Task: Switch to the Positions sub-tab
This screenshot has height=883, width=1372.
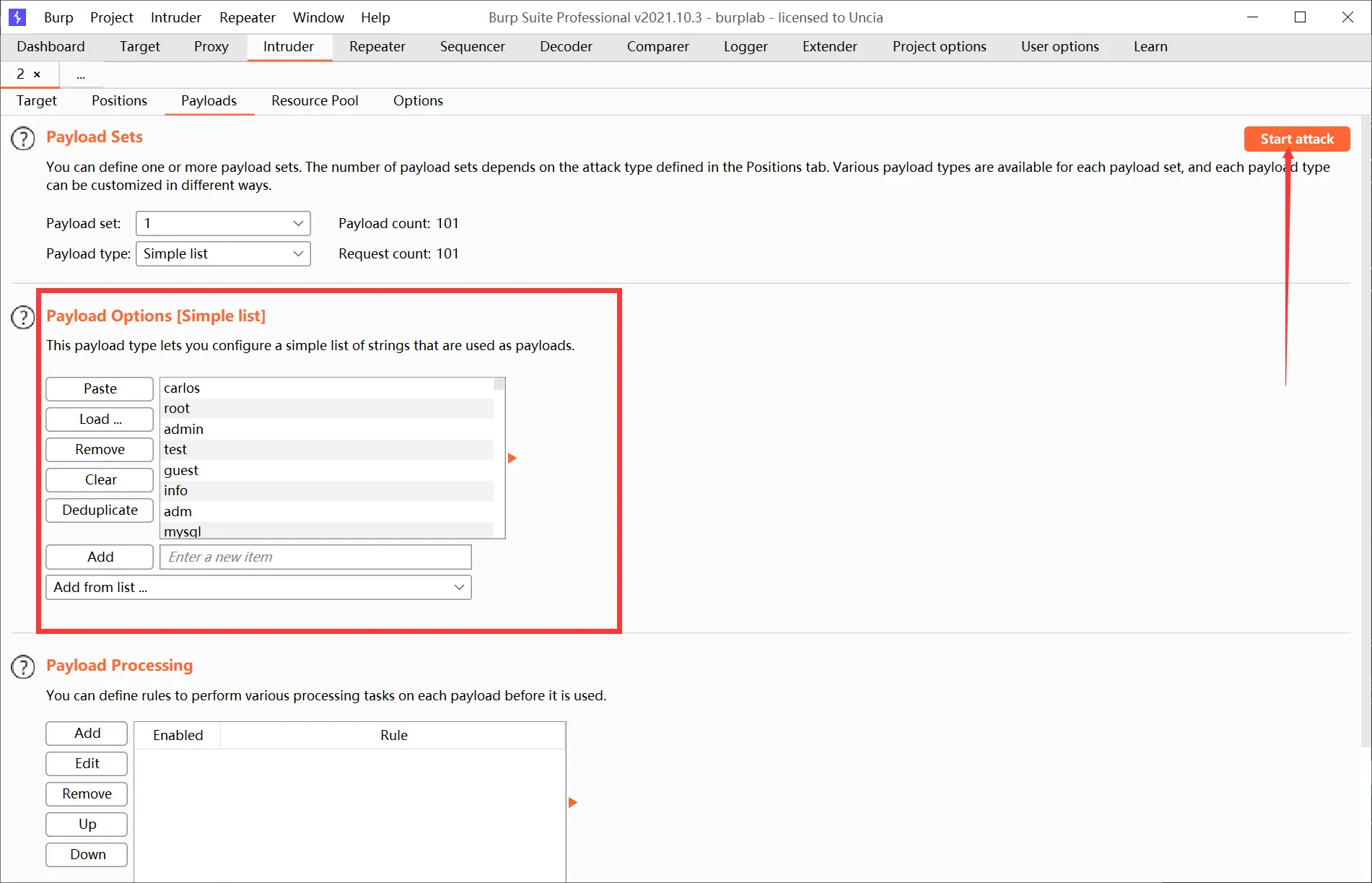Action: point(120,101)
